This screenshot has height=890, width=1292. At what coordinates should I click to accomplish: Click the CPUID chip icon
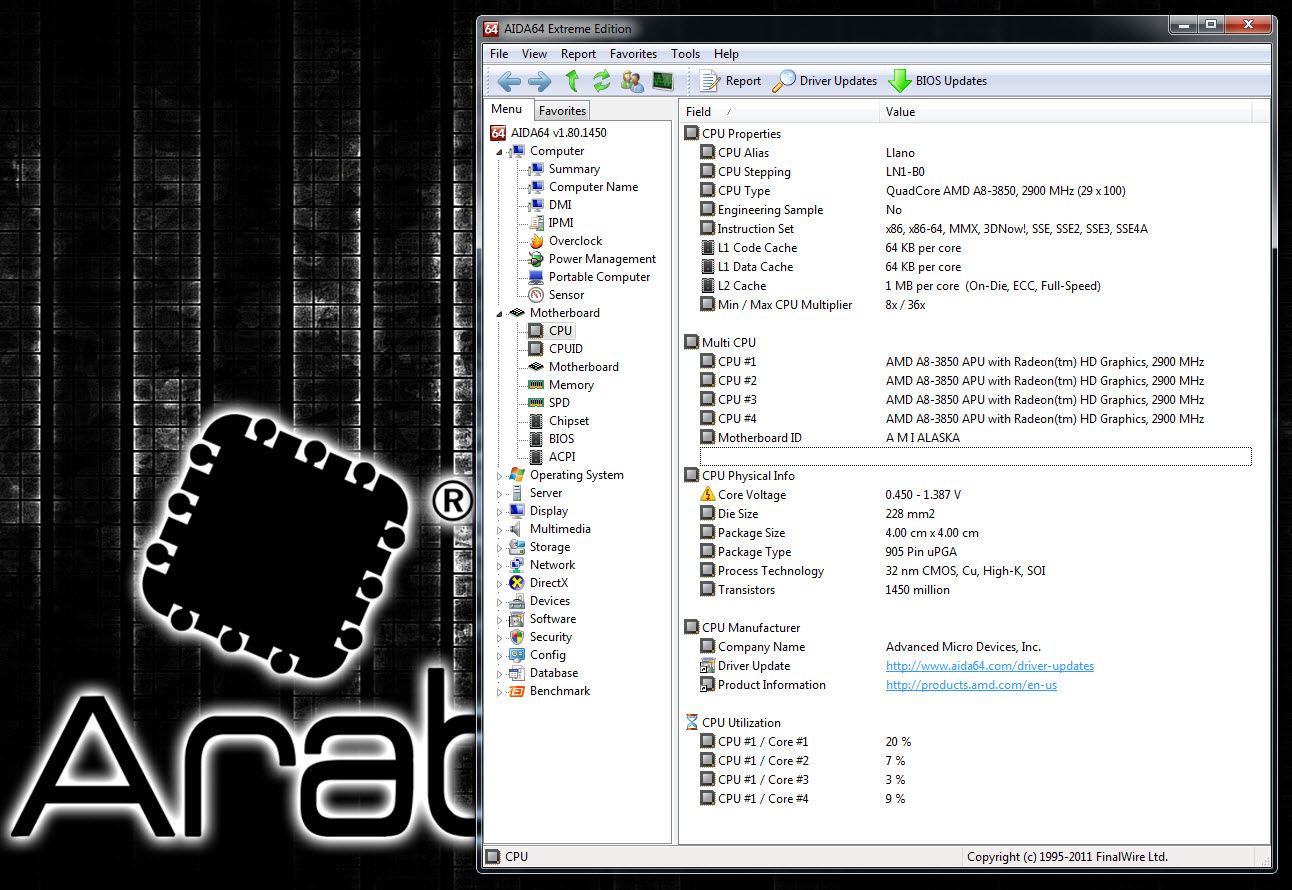536,349
